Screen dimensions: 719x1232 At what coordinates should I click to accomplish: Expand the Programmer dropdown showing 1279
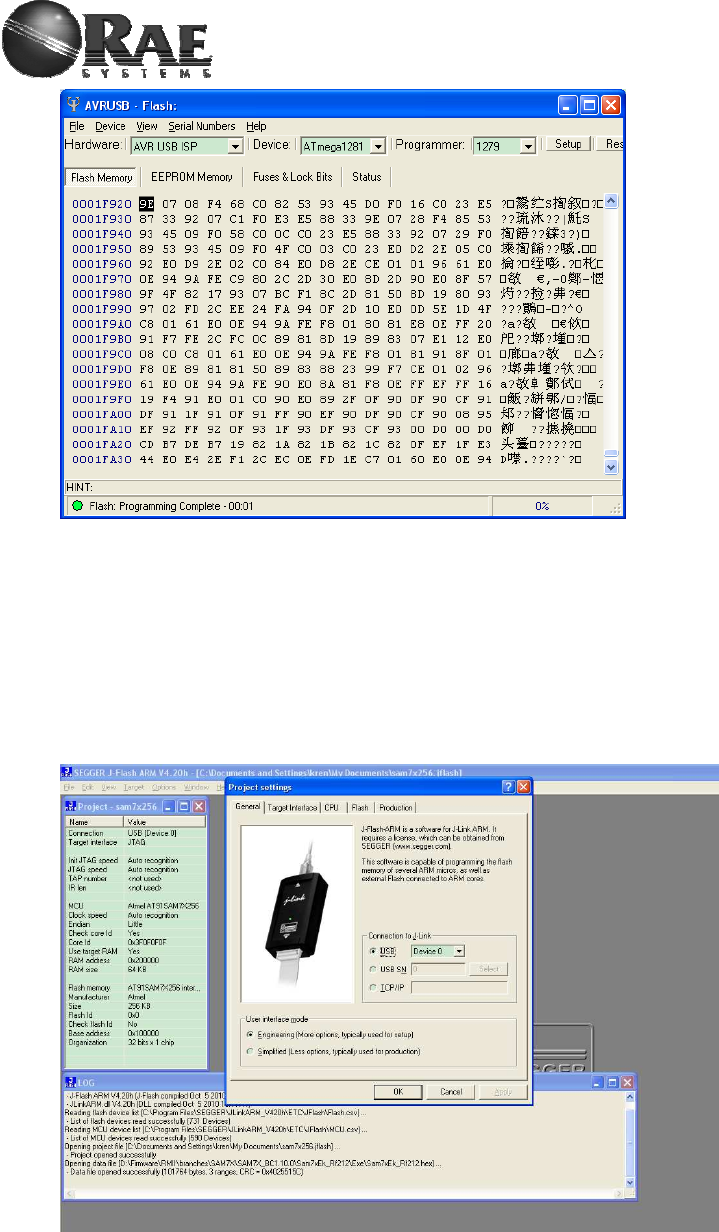point(527,146)
